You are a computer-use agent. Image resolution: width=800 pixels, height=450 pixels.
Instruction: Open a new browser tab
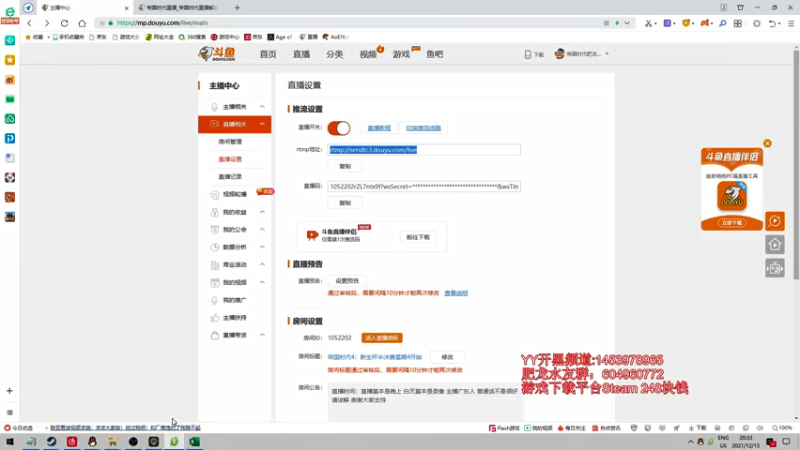point(237,8)
